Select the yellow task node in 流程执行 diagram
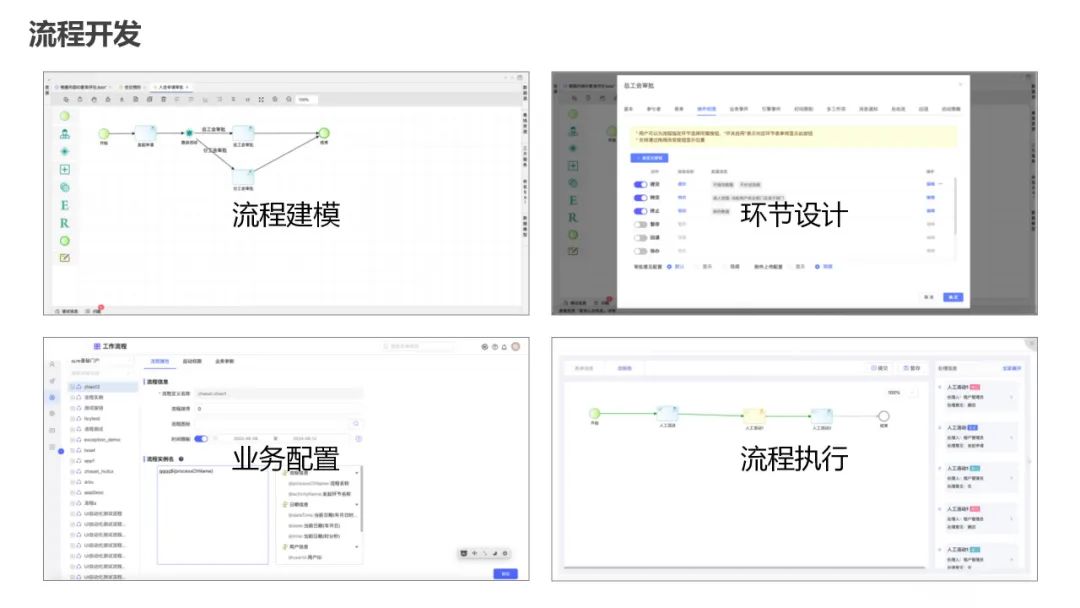This screenshot has height=608, width=1080. [754, 415]
